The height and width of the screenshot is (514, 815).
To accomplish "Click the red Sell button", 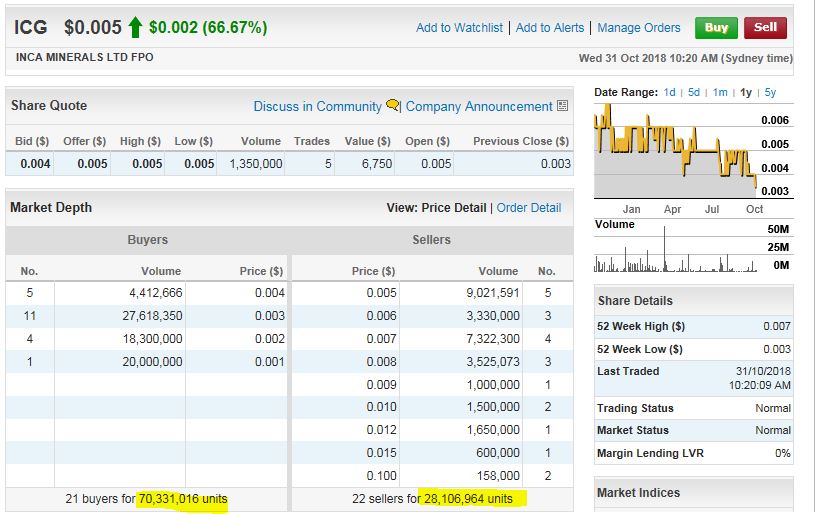I will click(x=765, y=28).
